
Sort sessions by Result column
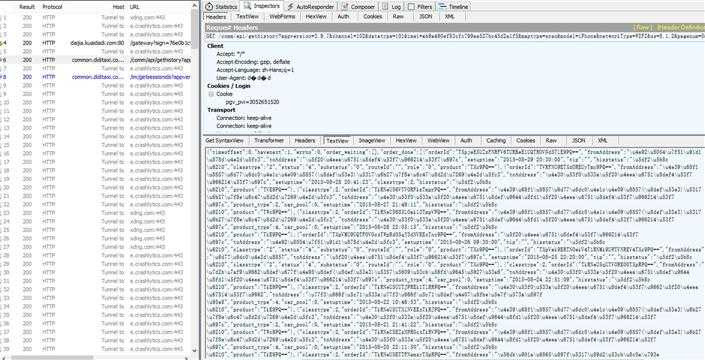27,7
